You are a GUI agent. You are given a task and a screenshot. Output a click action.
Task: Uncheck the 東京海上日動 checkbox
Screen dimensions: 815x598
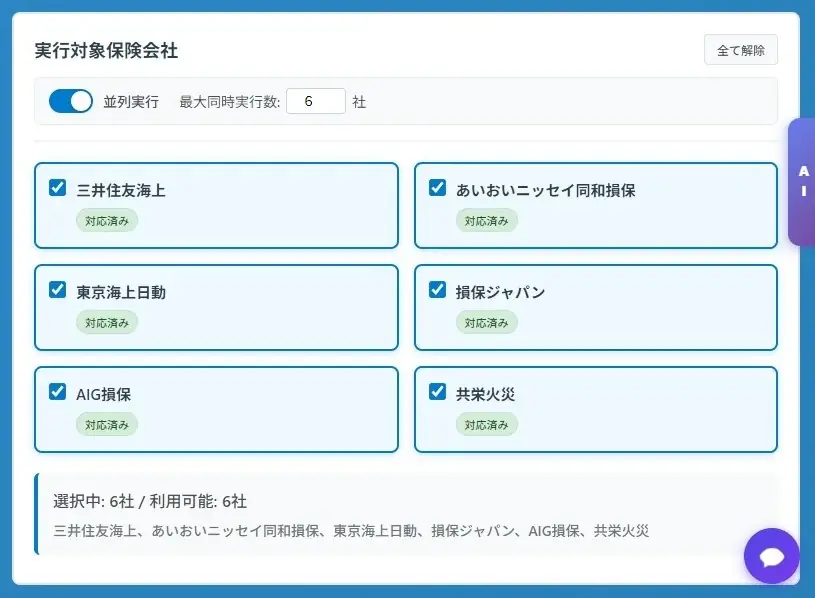(x=57, y=289)
